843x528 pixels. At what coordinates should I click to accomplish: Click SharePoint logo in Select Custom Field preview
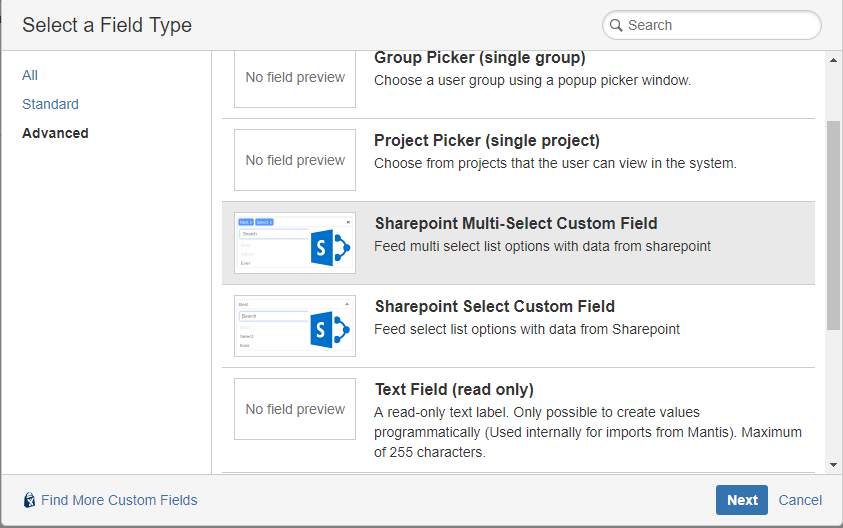(329, 327)
